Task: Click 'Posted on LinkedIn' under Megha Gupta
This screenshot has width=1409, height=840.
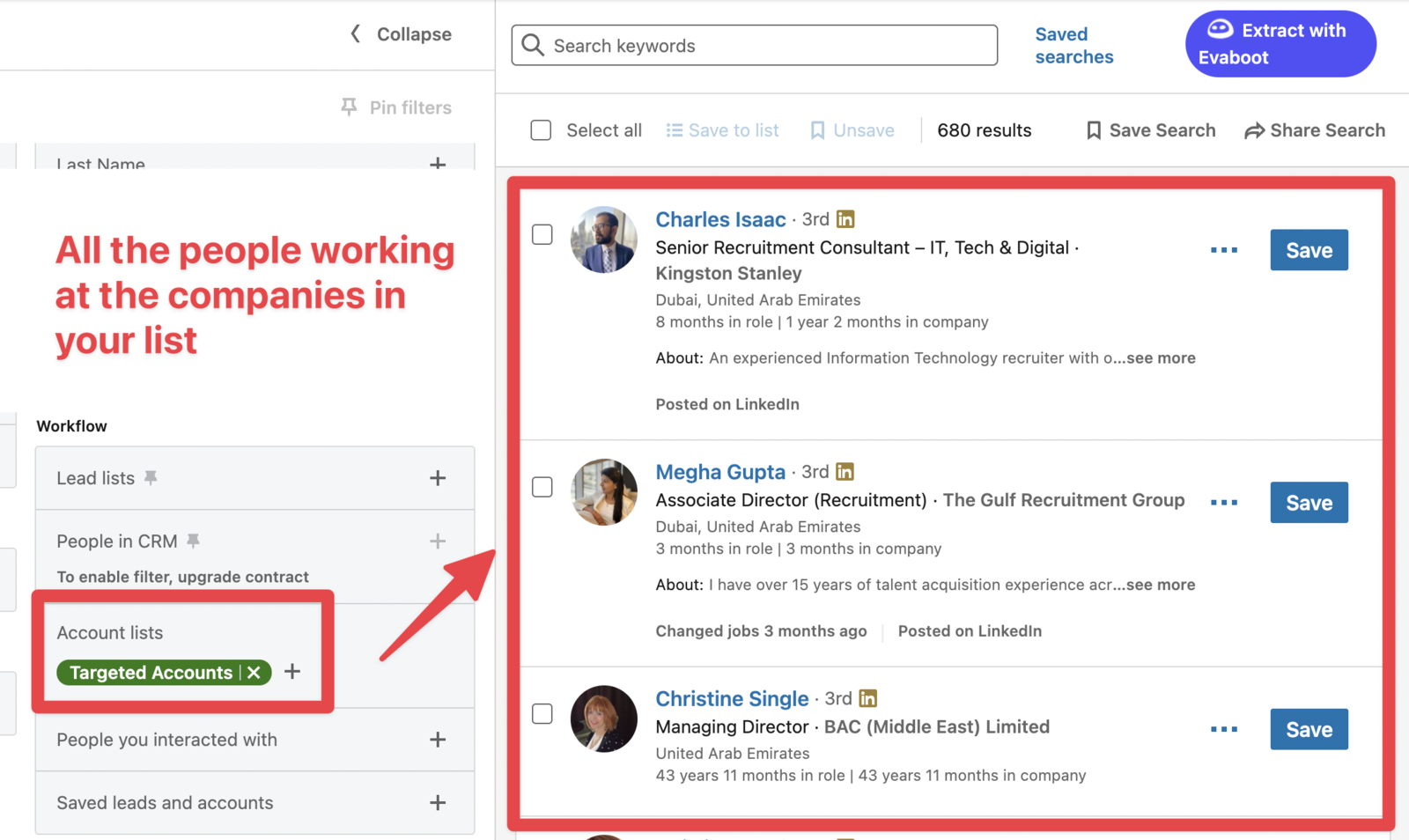Action: pos(970,630)
